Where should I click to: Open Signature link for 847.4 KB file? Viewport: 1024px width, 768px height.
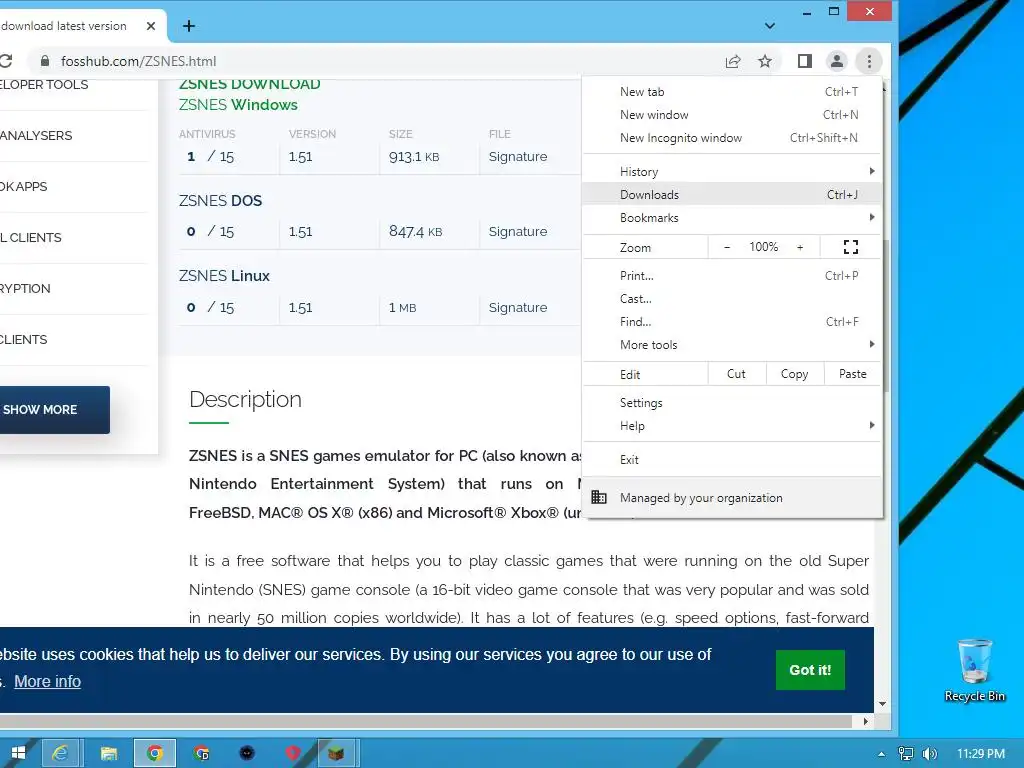pos(518,231)
